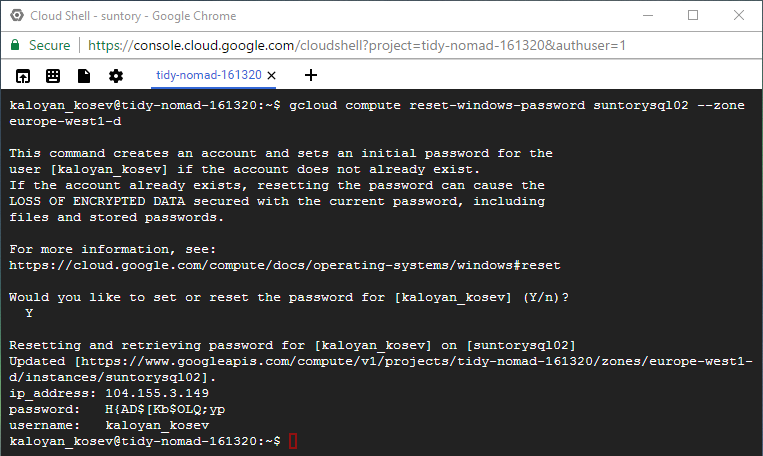
Task: Select the tidy-nomad-161320 tab
Action: (x=208, y=75)
